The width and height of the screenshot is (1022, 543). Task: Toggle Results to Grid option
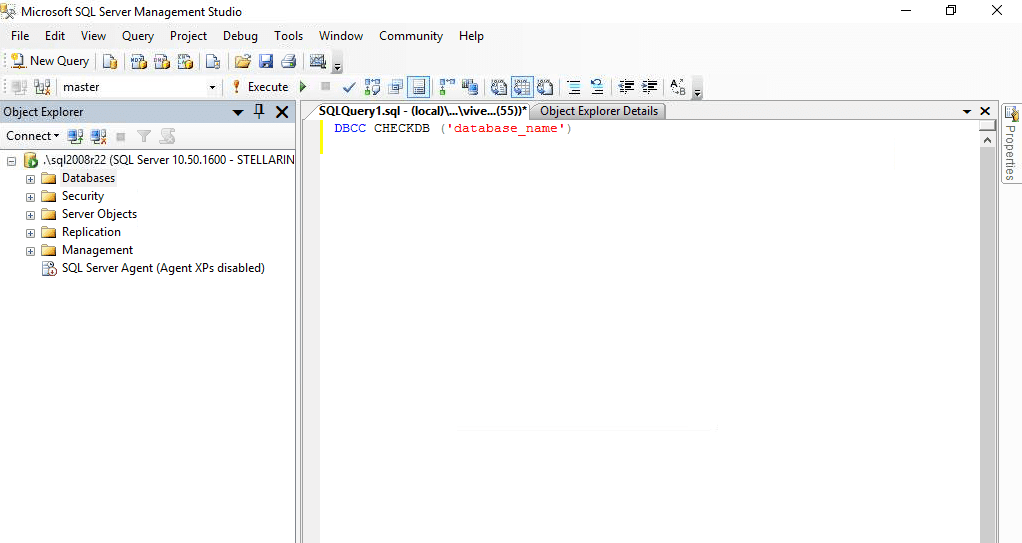click(522, 87)
